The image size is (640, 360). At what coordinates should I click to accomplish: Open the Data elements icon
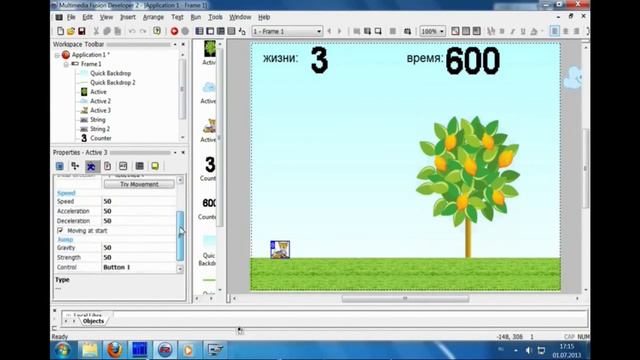click(242, 31)
